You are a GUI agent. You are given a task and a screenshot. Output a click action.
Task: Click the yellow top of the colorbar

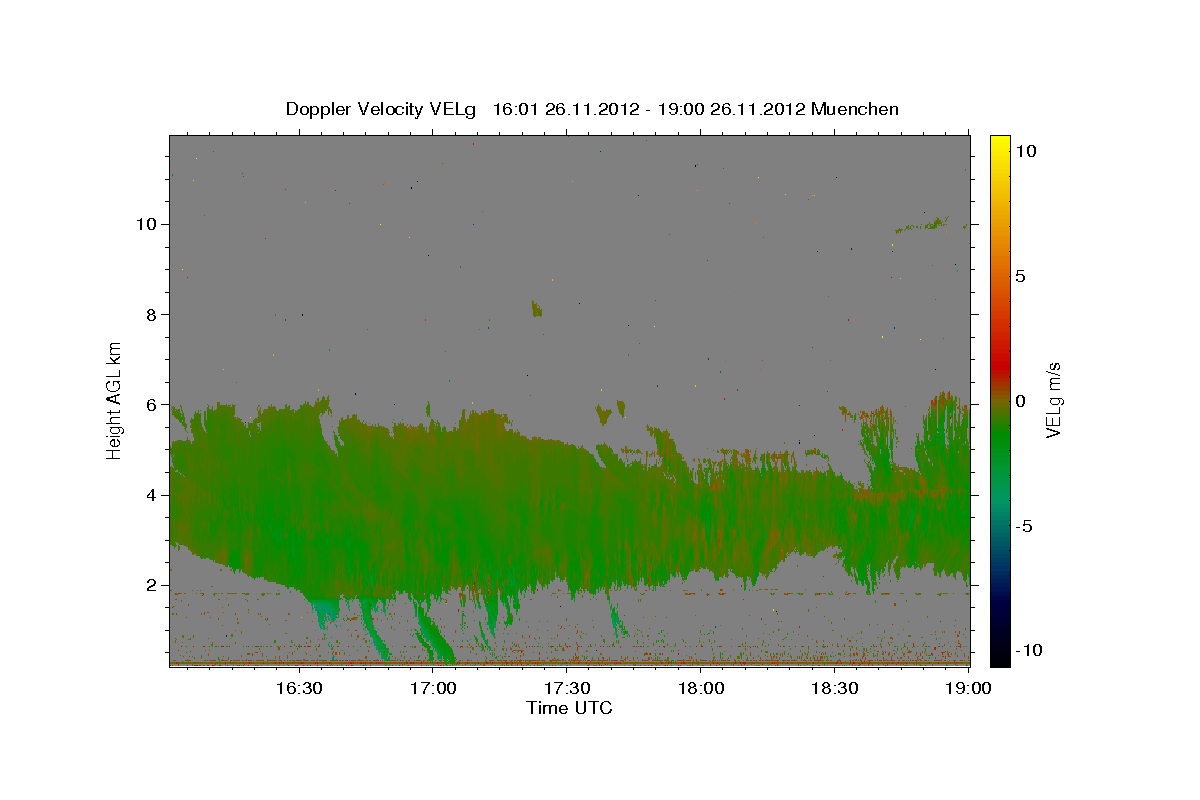pos(999,145)
